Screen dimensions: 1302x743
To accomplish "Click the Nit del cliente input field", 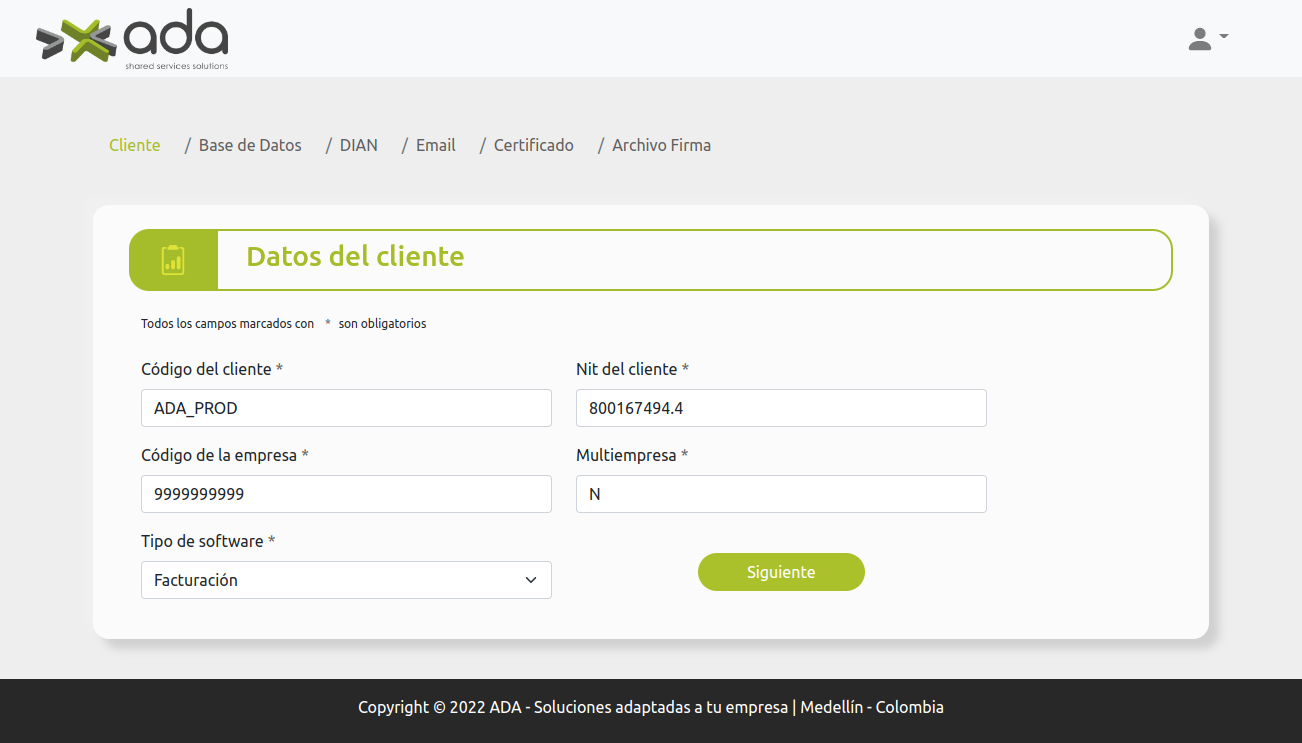I will click(781, 408).
